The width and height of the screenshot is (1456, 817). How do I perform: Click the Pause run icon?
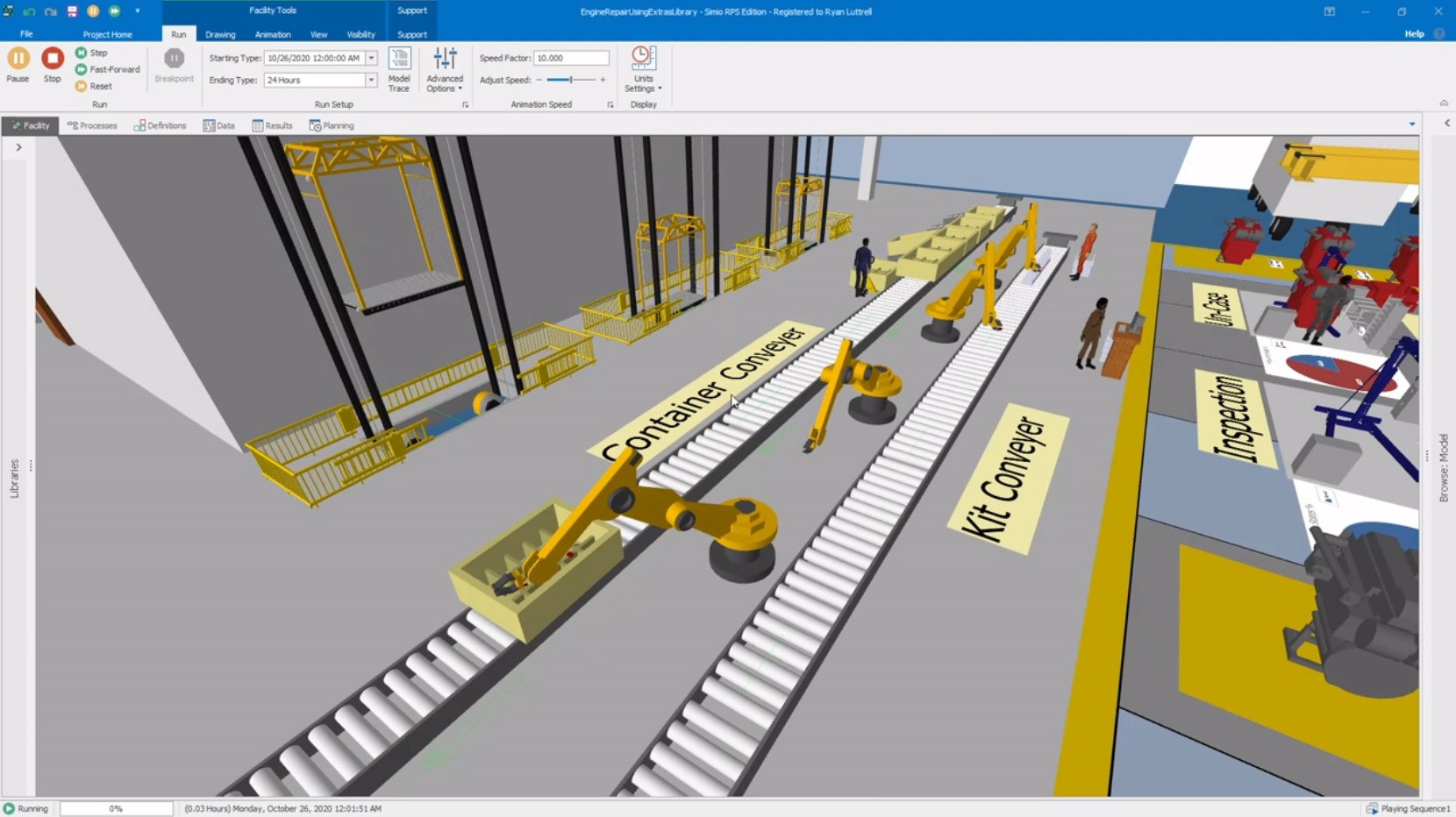pyautogui.click(x=17, y=60)
